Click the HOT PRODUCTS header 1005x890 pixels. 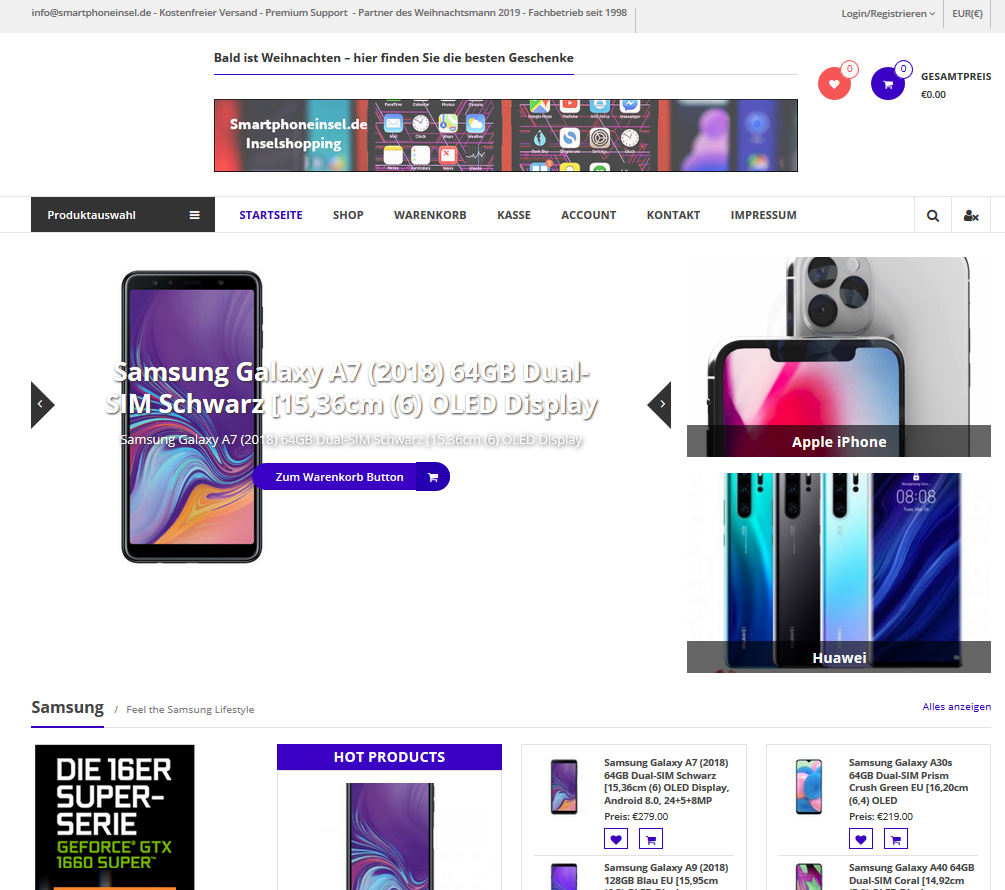(x=390, y=757)
